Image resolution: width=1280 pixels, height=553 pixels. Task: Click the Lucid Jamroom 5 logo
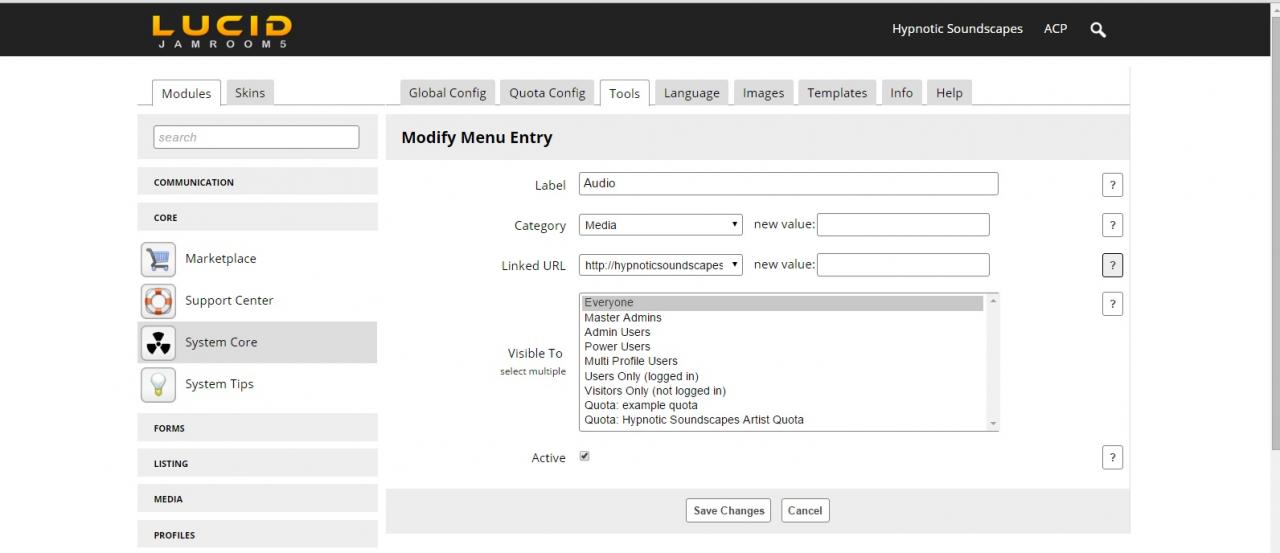222,31
